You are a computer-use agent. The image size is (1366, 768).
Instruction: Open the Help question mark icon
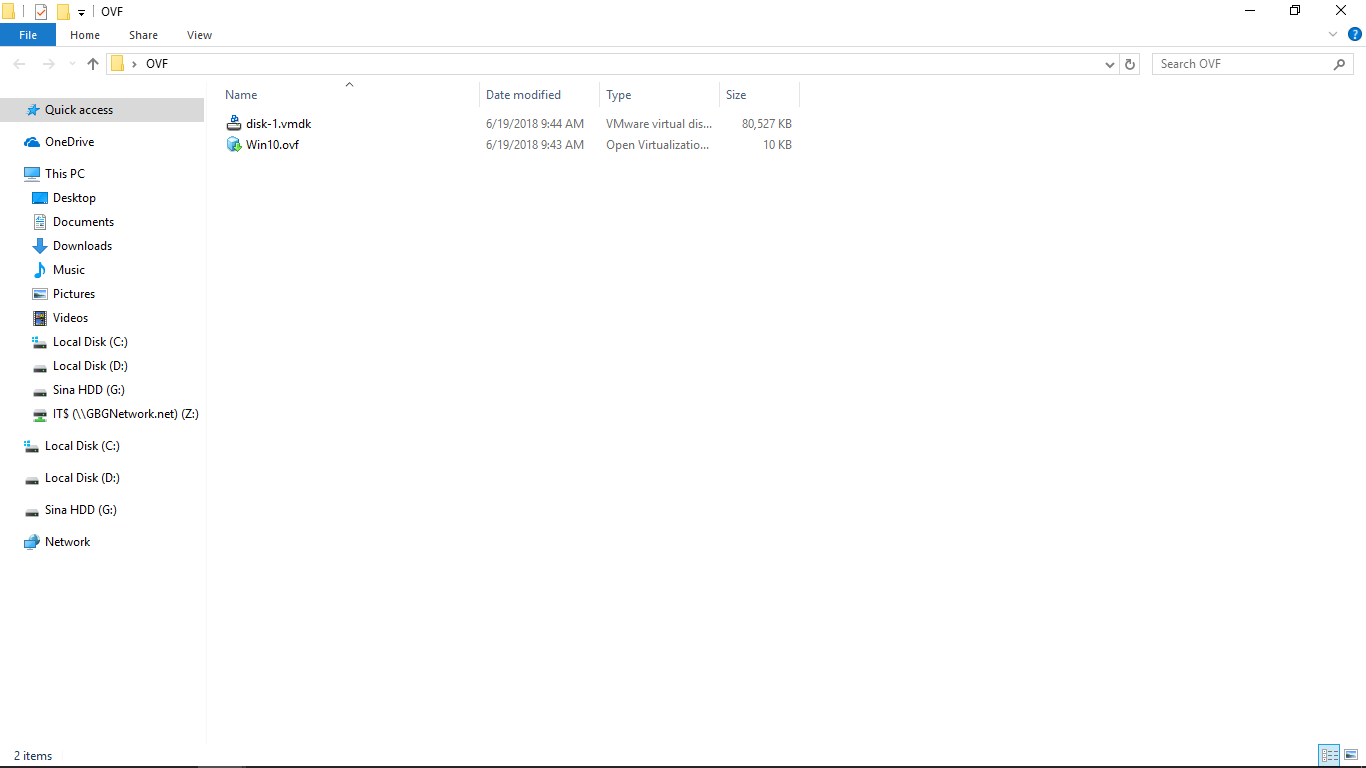click(x=1355, y=34)
